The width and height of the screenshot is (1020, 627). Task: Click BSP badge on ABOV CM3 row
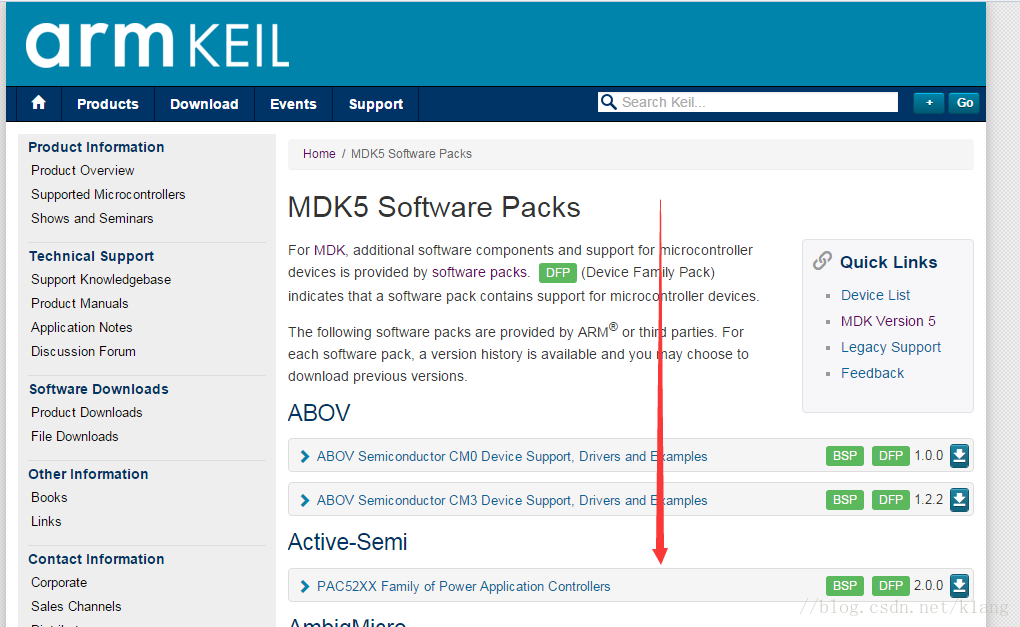point(845,500)
